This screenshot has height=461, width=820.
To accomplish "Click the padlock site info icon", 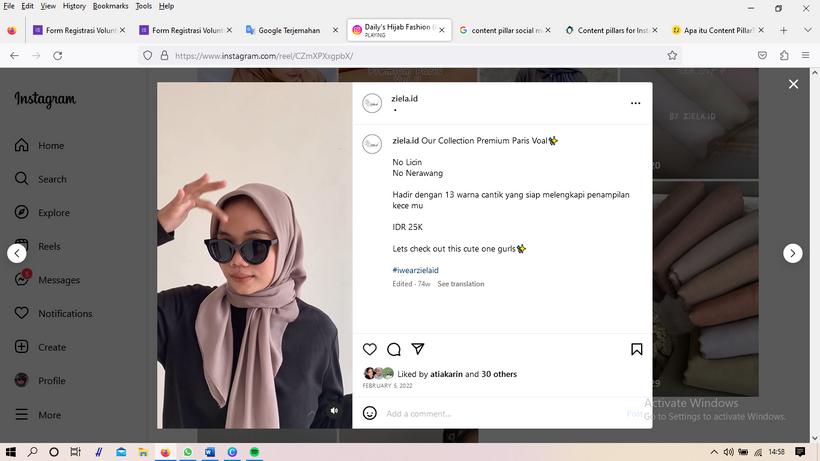I will tap(164, 55).
